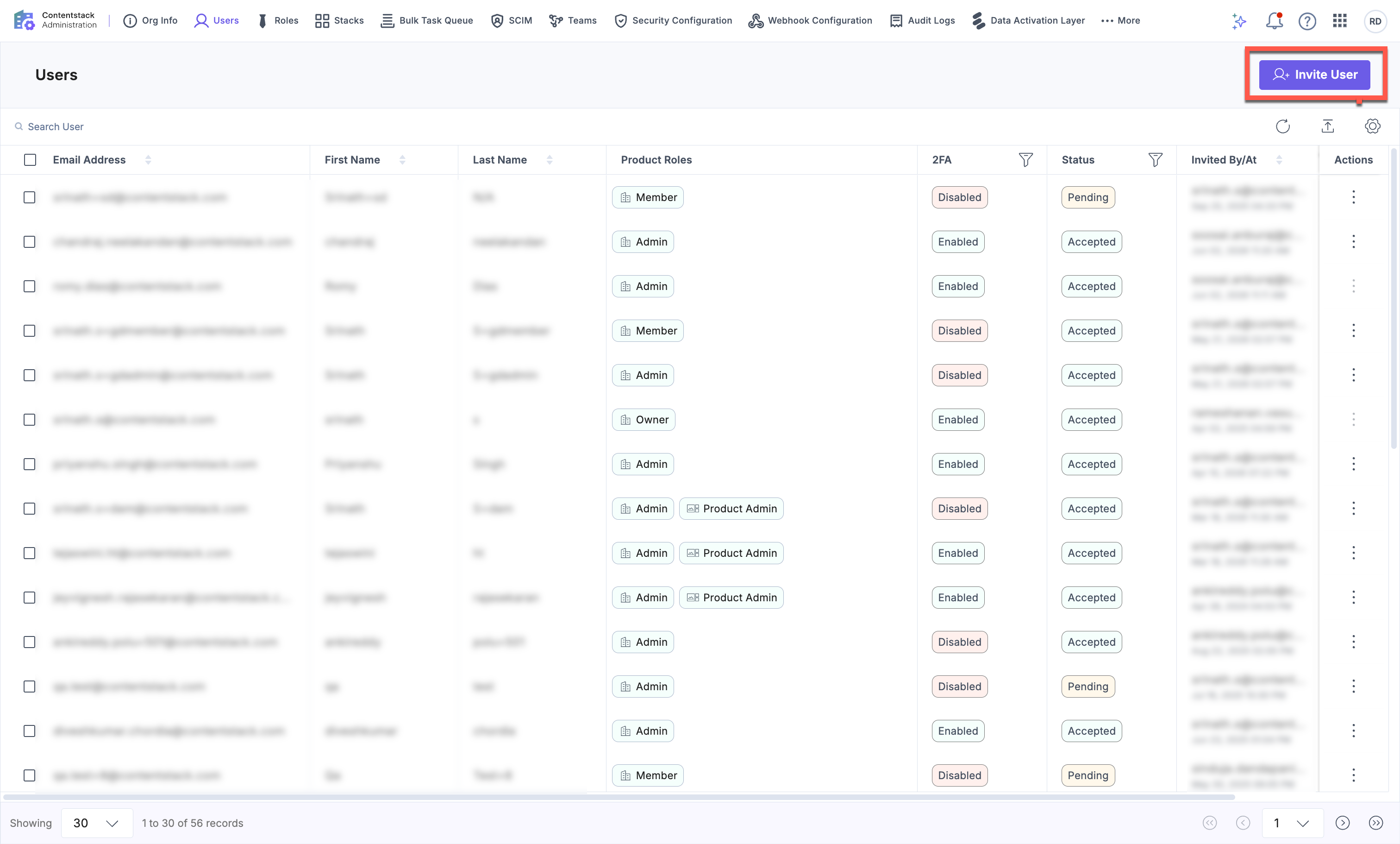
Task: Go to the previous page arrow
Action: point(1243,822)
